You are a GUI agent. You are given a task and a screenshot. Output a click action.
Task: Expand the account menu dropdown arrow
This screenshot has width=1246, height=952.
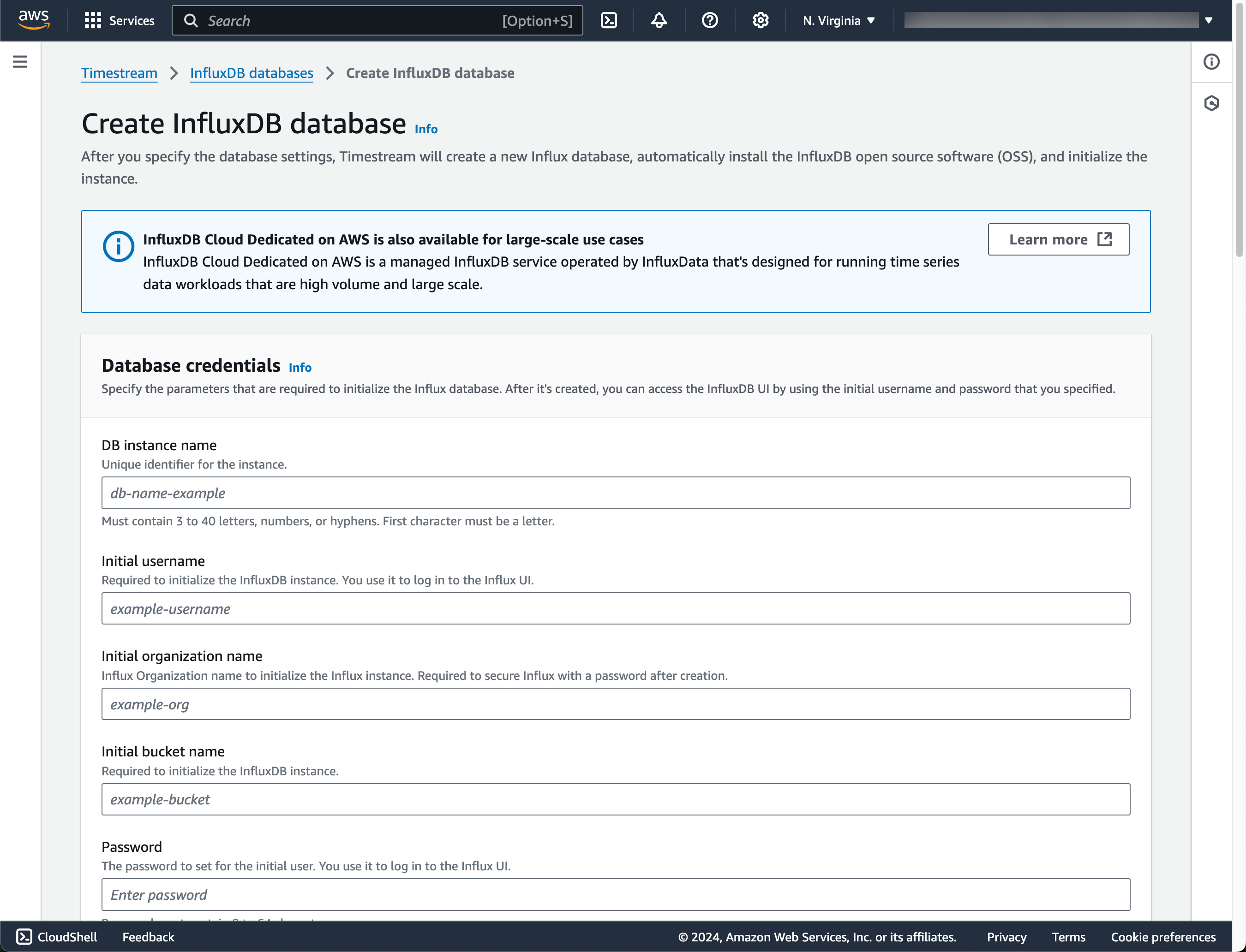click(x=1208, y=20)
